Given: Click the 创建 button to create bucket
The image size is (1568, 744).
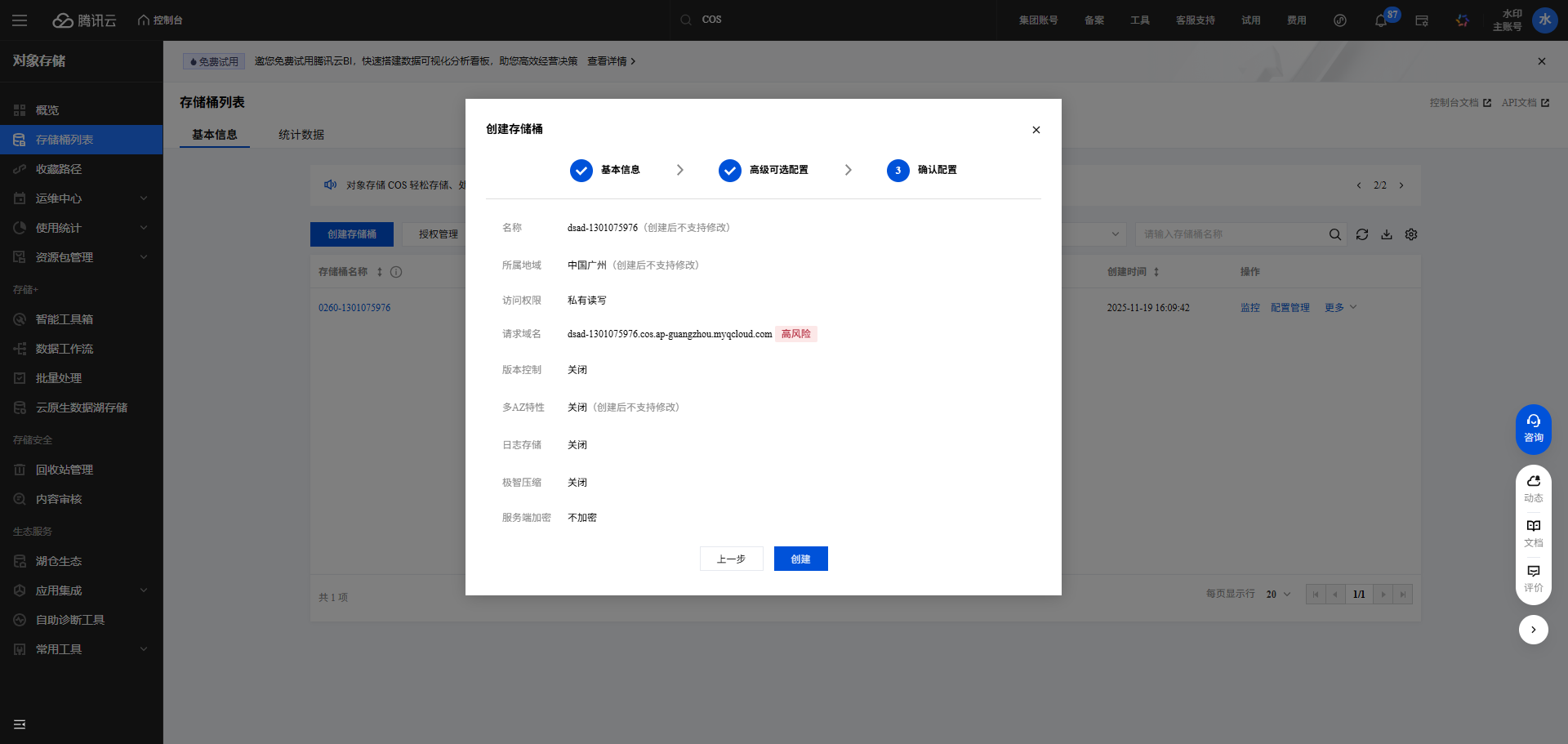Looking at the screenshot, I should click(800, 559).
